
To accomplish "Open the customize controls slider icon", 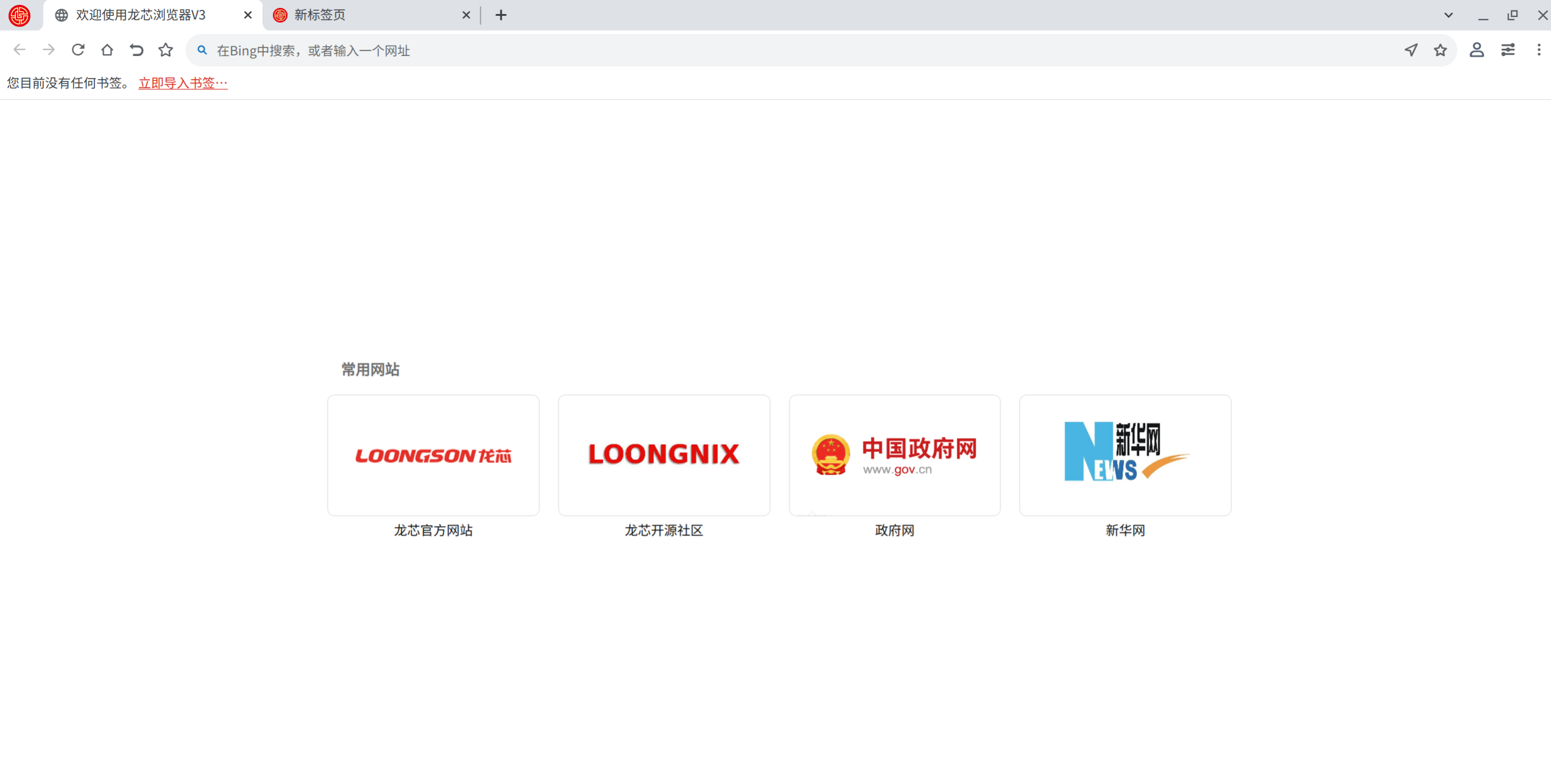I will click(1508, 50).
